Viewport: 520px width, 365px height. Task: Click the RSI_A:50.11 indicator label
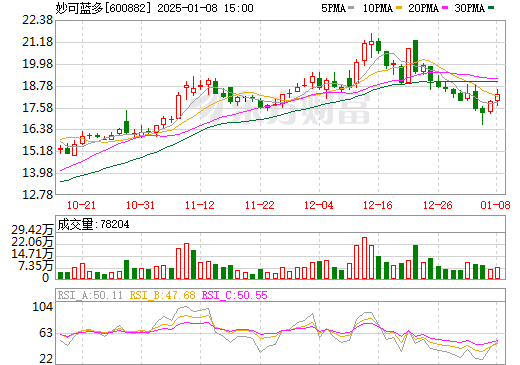coord(90,295)
